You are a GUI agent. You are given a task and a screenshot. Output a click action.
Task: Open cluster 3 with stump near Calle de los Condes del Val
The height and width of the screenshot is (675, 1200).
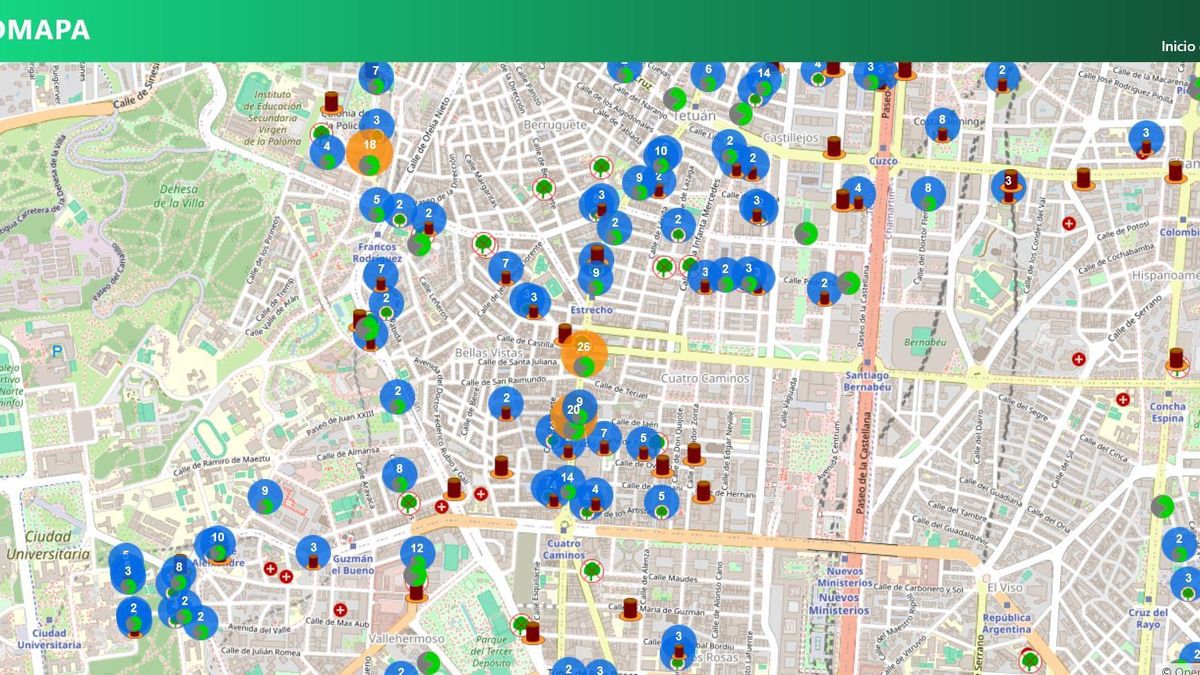click(x=1009, y=186)
